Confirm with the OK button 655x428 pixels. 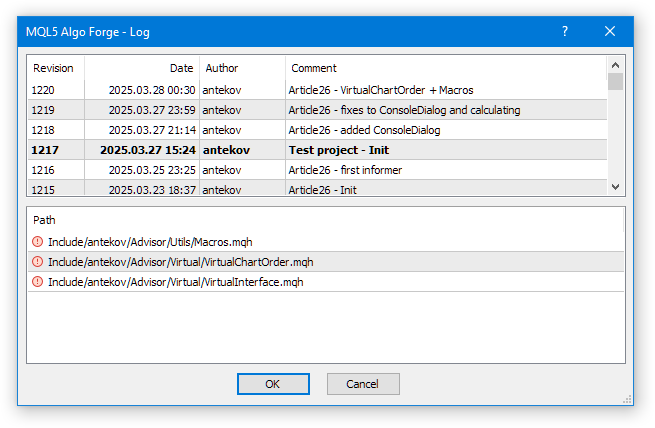pyautogui.click(x=273, y=384)
